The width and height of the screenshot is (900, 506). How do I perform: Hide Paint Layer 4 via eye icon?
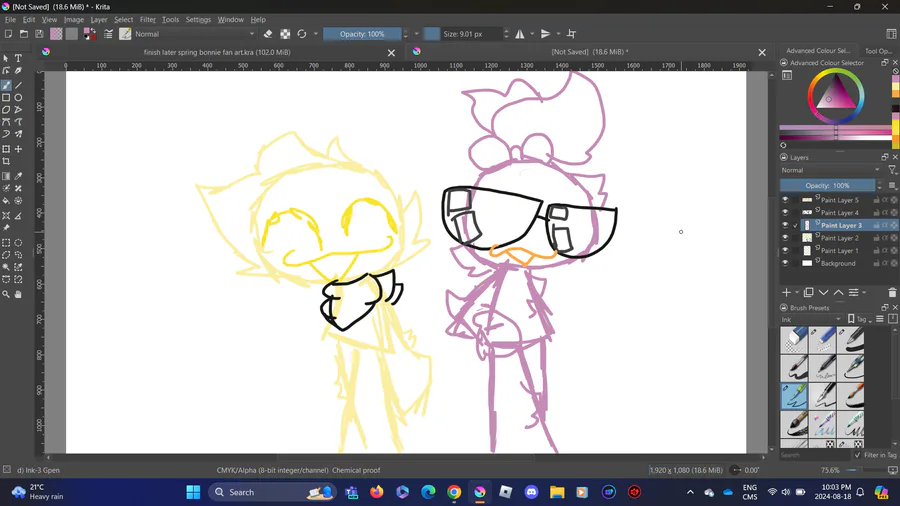785,212
